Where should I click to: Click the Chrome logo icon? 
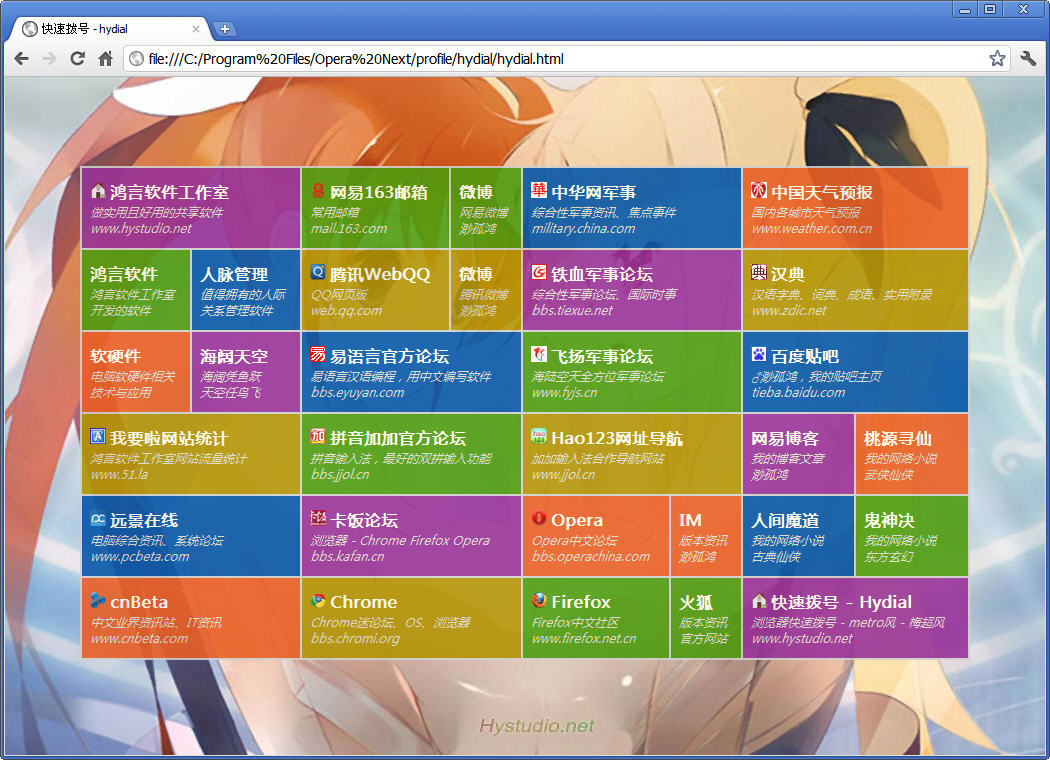[318, 600]
